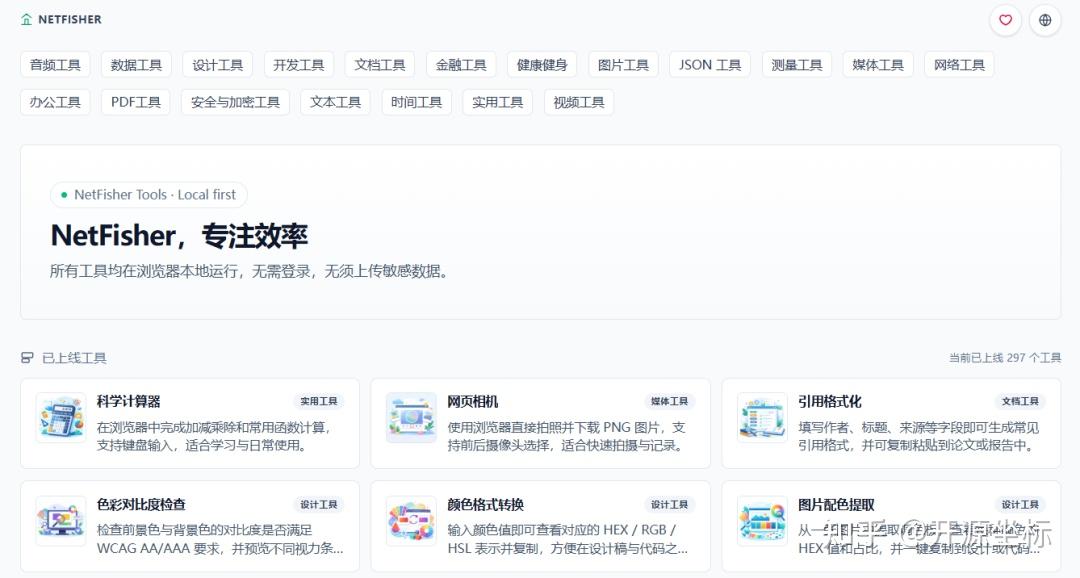Click the 当前已上线 297 个工具 count

[x=1005, y=358]
